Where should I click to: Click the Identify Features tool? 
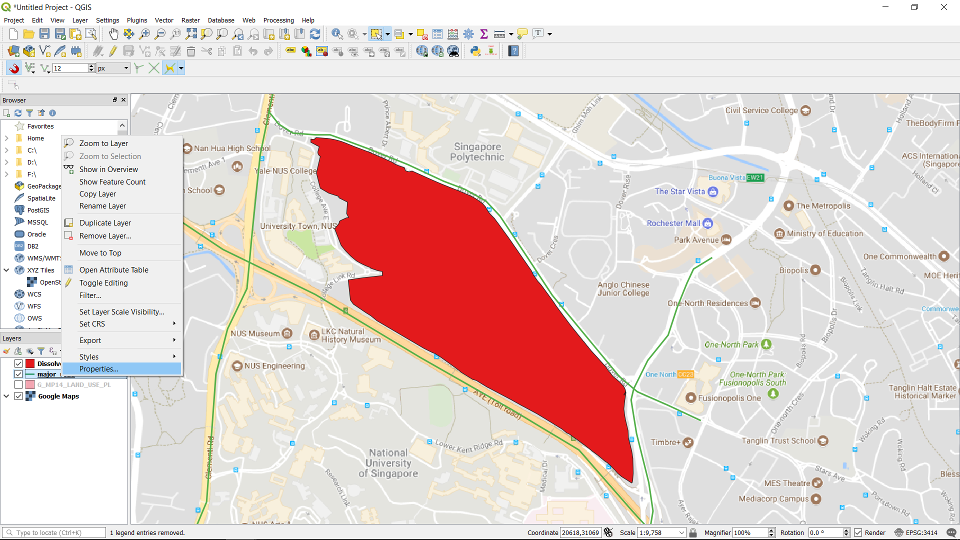(x=337, y=34)
